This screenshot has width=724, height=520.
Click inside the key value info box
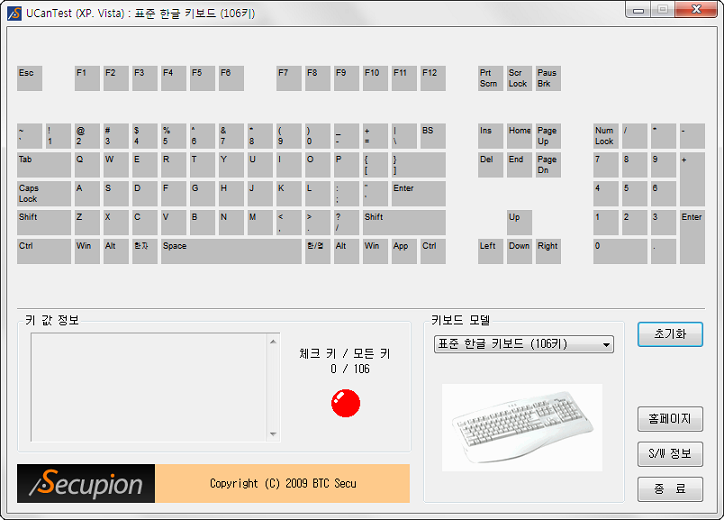tap(149, 387)
